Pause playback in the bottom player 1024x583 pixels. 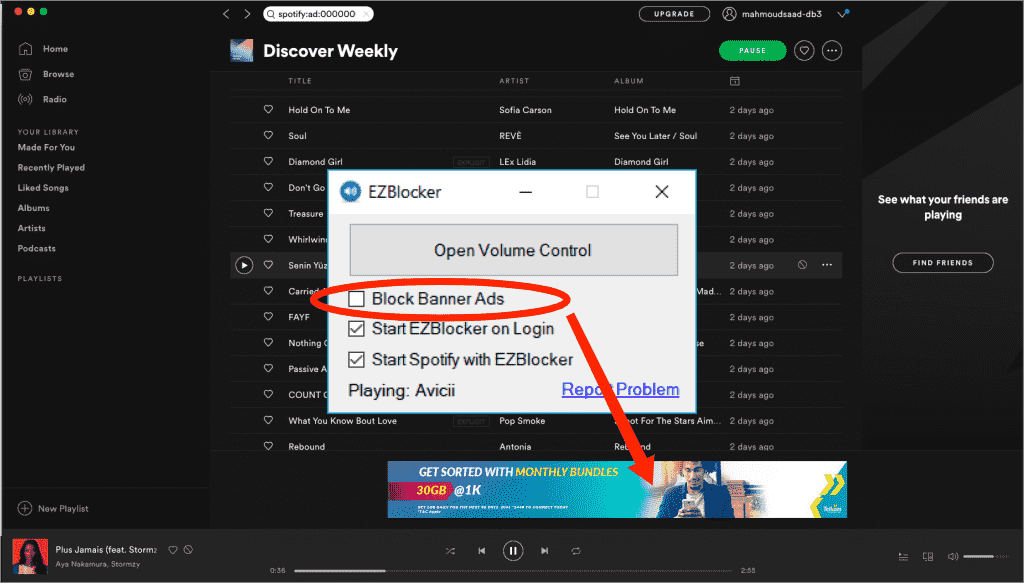click(513, 551)
